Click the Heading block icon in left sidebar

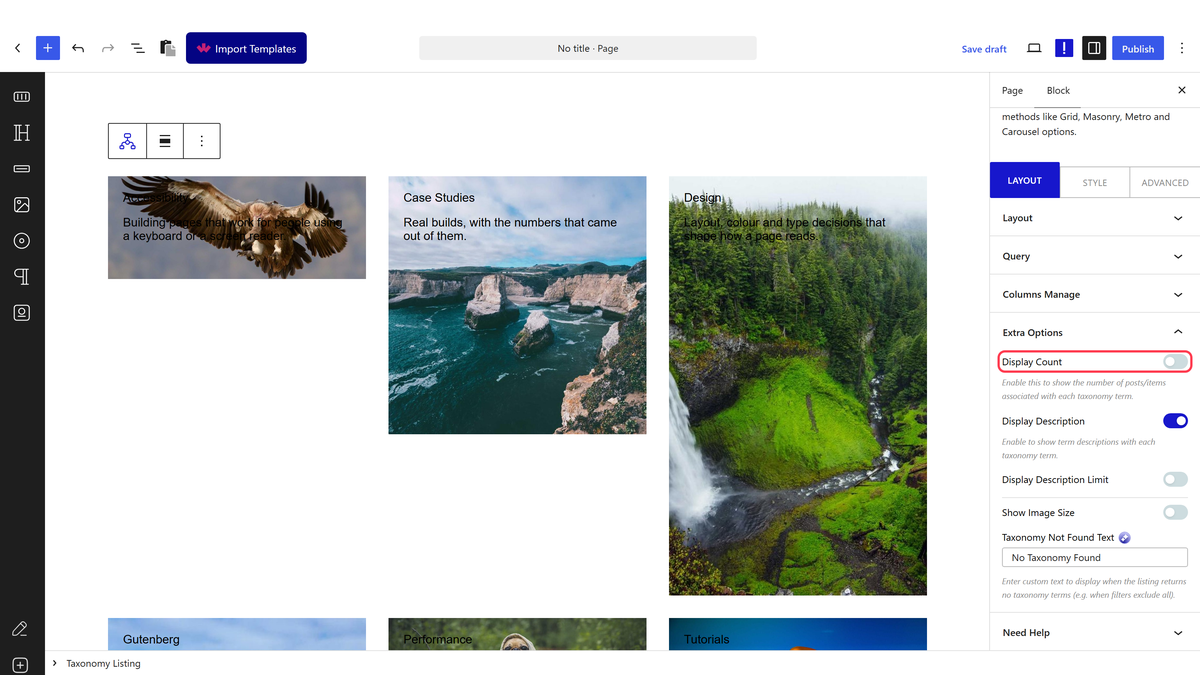pos(22,133)
